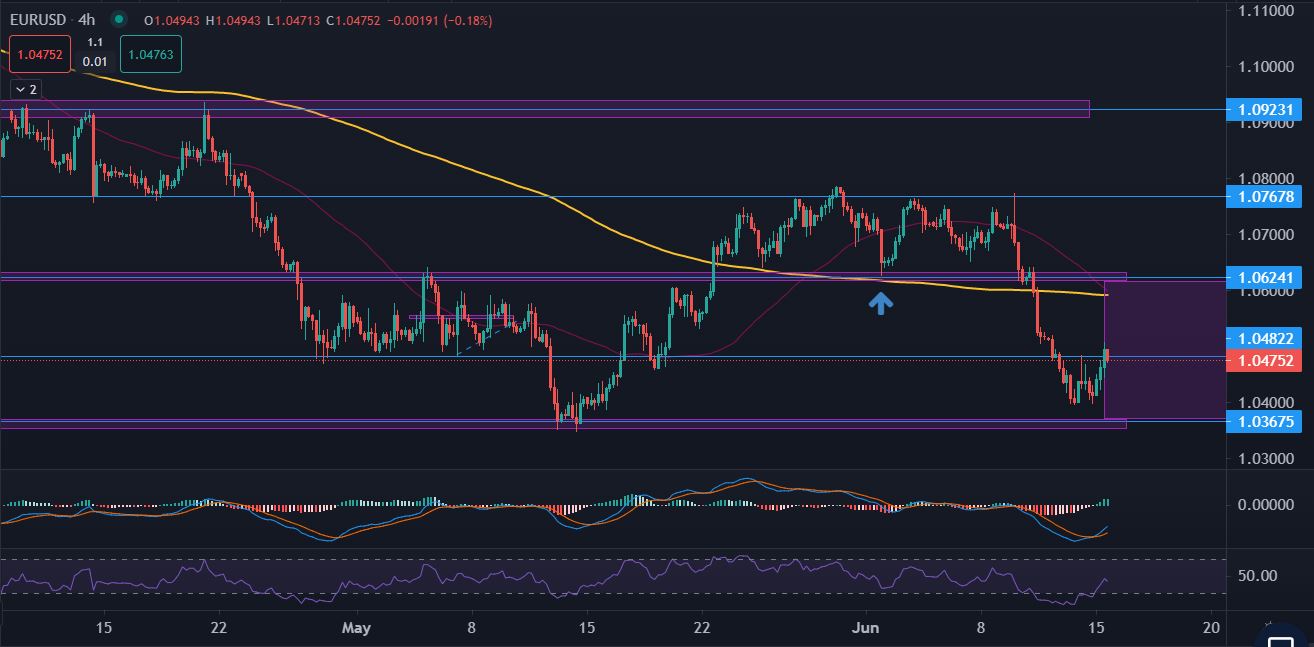Click the current price label 1.04752 on the scale
This screenshot has width=1314, height=647.
1263,361
